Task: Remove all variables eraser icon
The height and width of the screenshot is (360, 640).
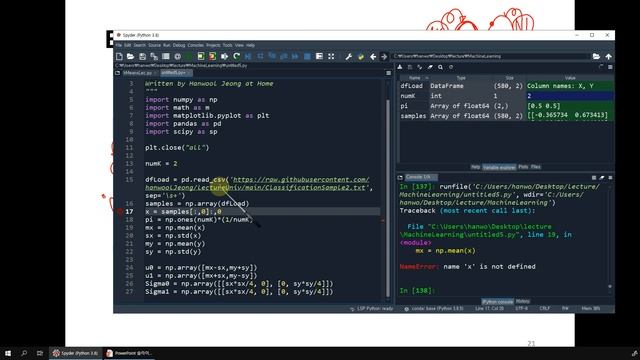Action: 430,67
